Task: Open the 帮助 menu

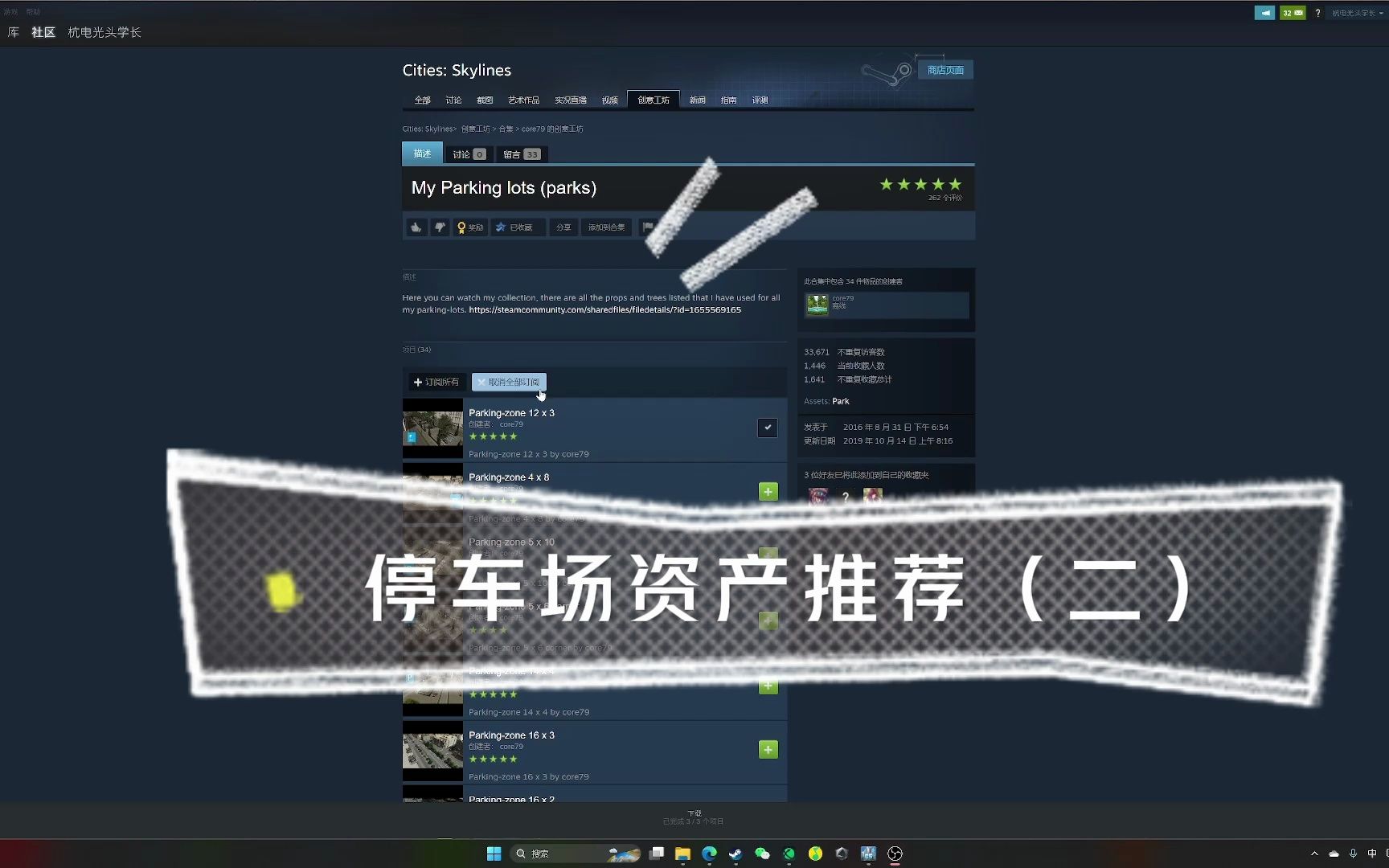Action: pos(33,12)
